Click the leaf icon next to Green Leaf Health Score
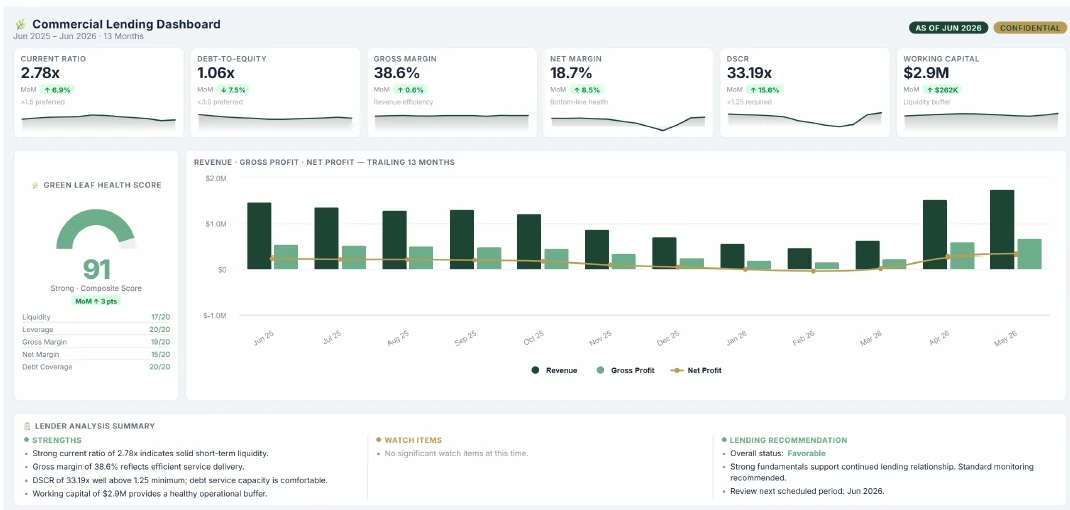The height and width of the screenshot is (510, 1070). tap(35, 185)
